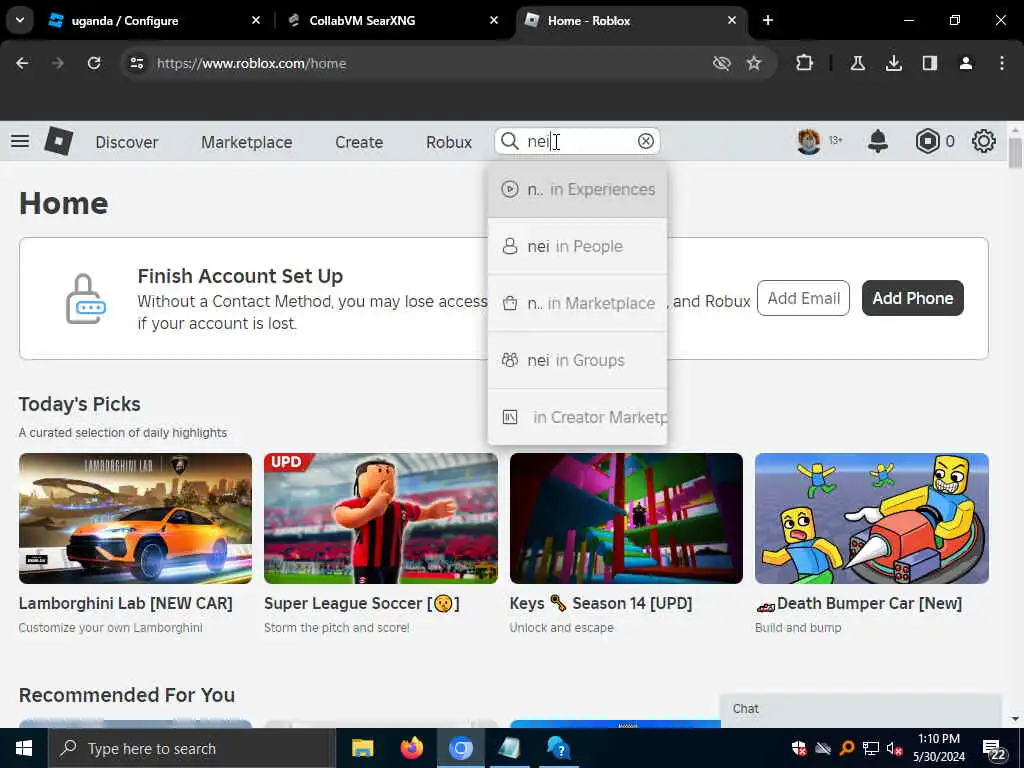Screen dimensions: 1024x768
Task: Open the Chat panel
Action: click(x=860, y=710)
